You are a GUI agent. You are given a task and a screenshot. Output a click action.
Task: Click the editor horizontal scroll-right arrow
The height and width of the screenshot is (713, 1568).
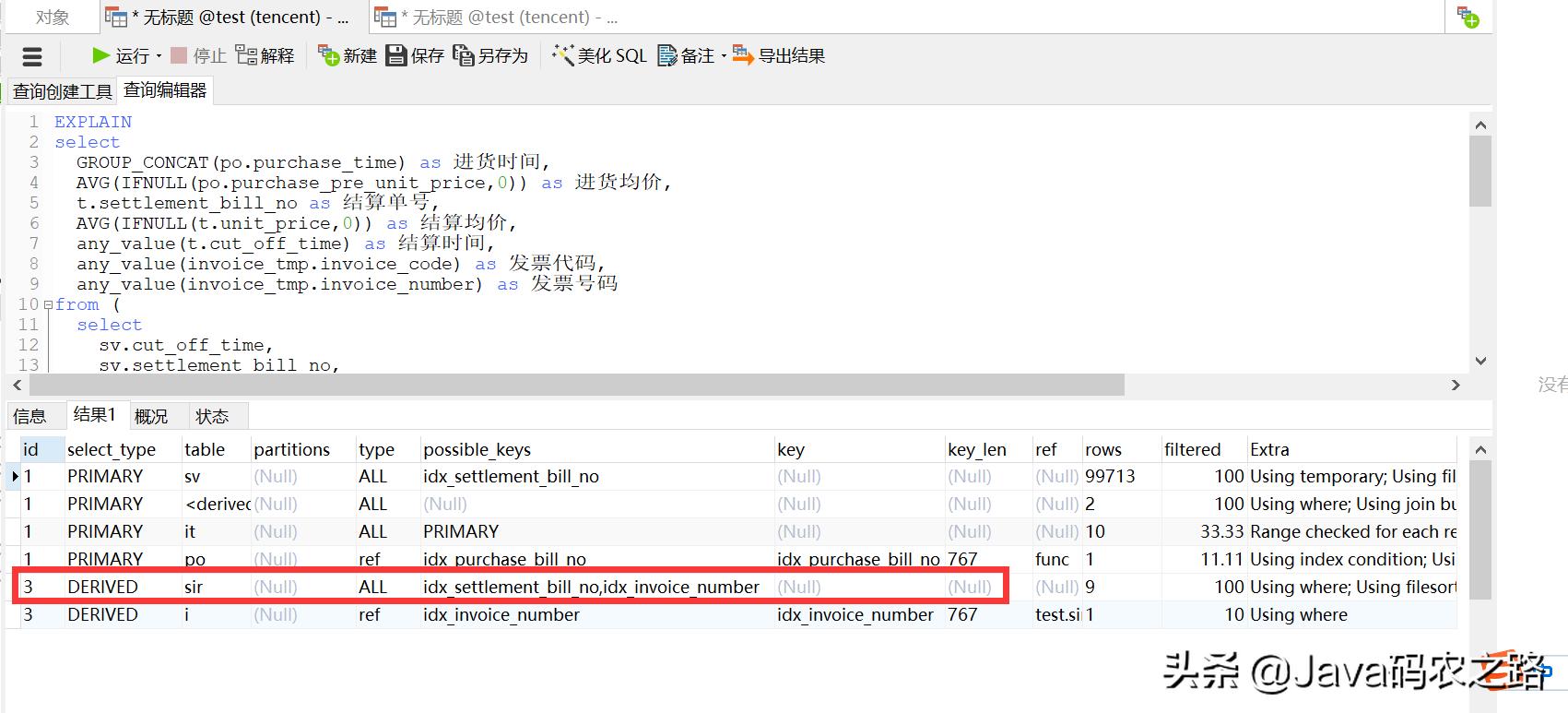tap(1456, 385)
